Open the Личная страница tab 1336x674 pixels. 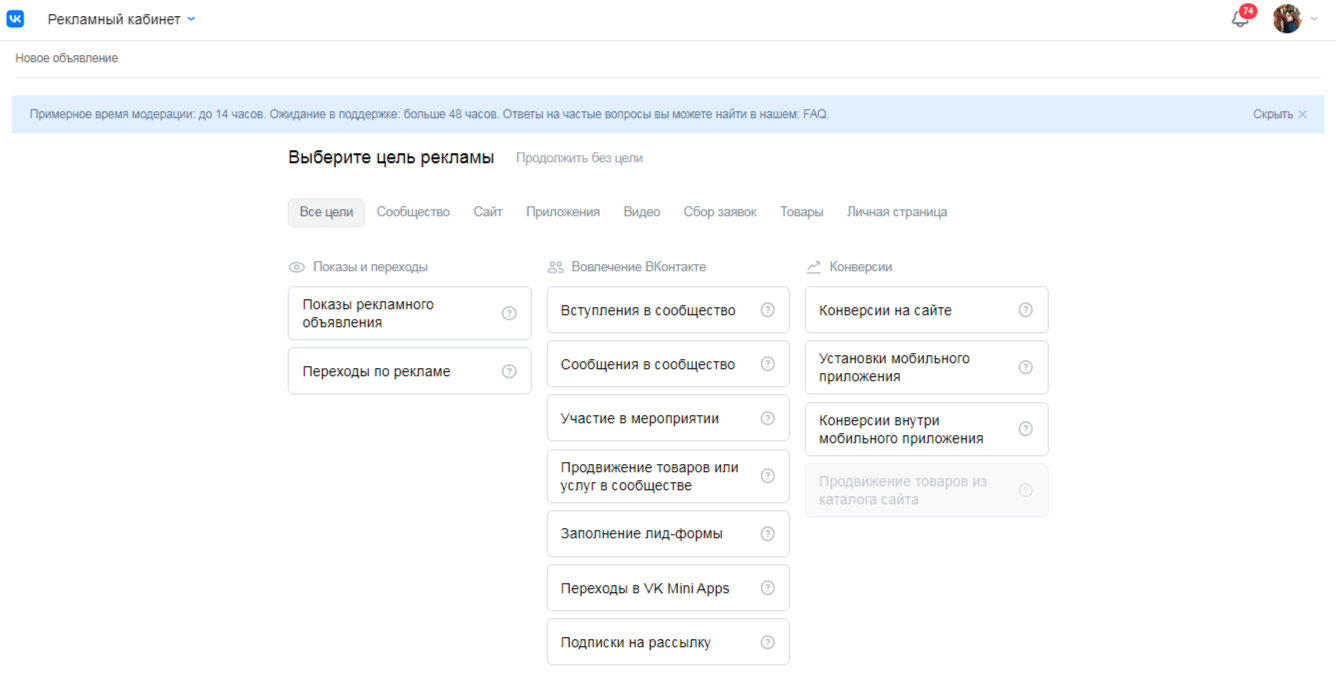click(x=896, y=212)
